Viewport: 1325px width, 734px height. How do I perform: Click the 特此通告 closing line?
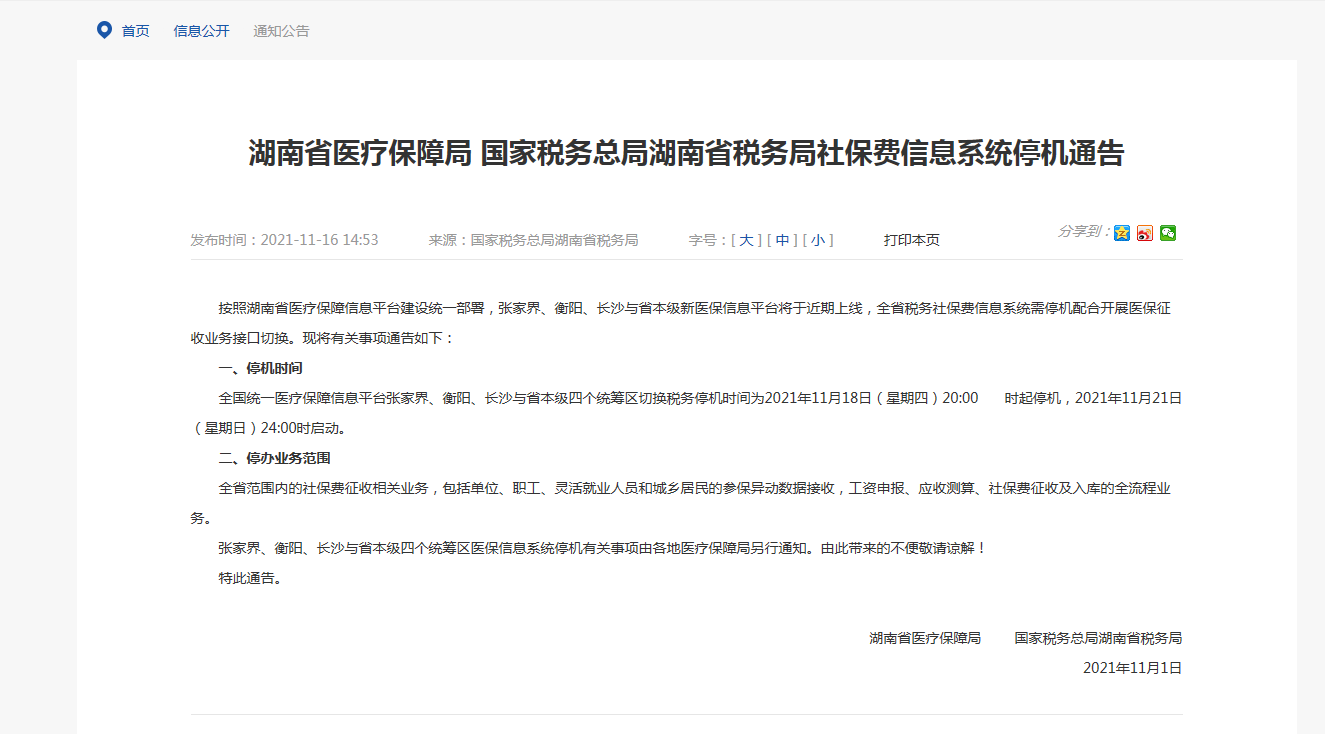coord(250,578)
